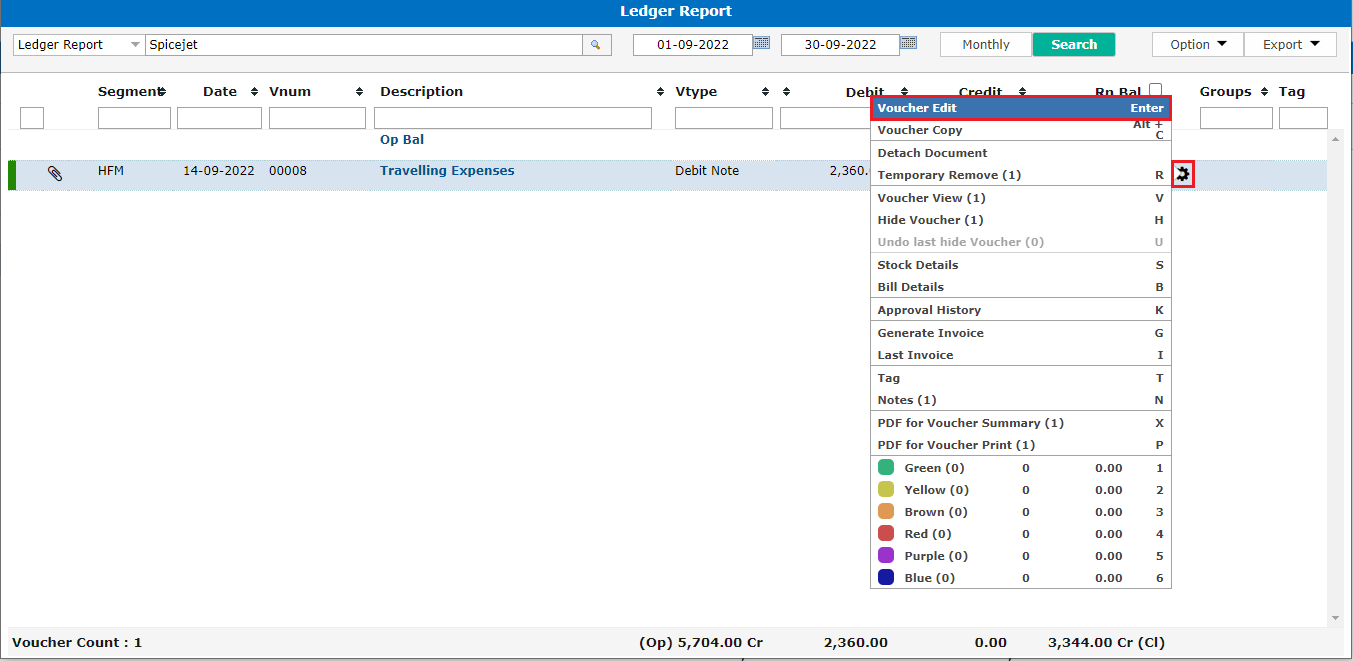Viewport: 1353px width, 661px height.
Task: Open the Export dropdown menu
Action: pos(1290,45)
